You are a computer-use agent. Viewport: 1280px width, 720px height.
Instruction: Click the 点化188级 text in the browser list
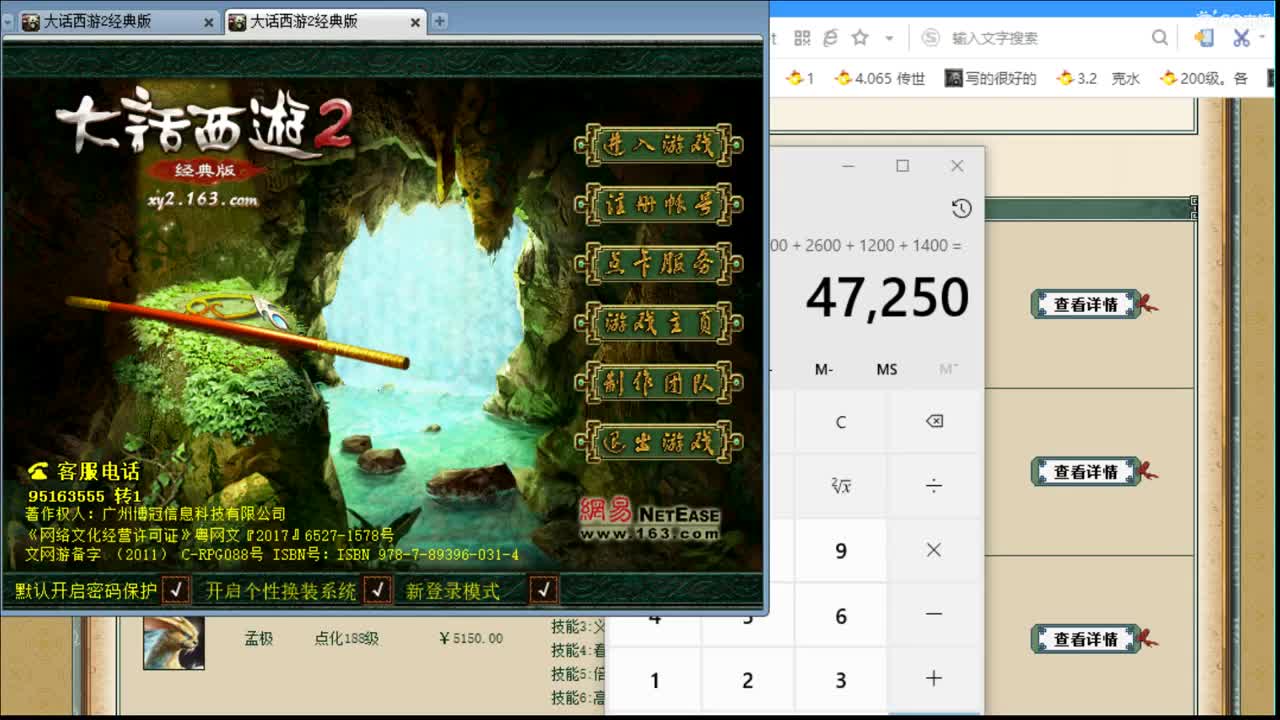[347, 638]
